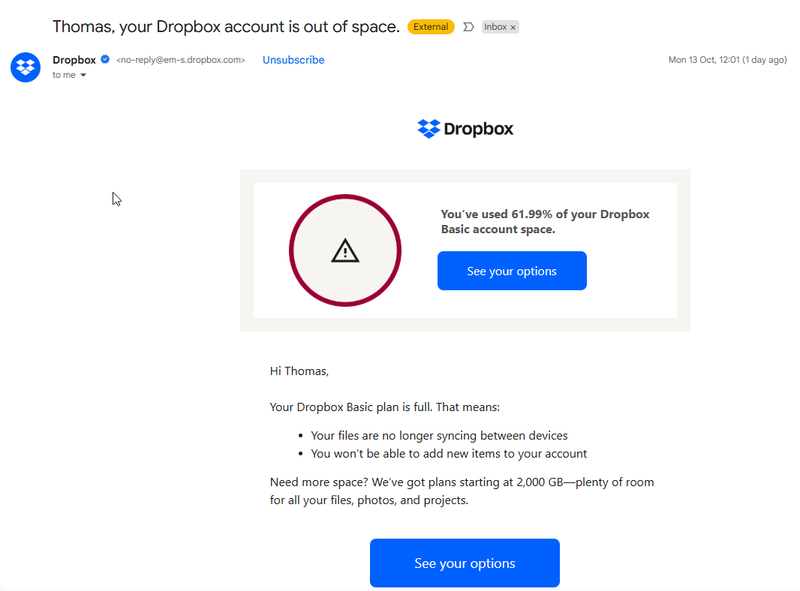Click the Dropbox sender avatar icon
The height and width of the screenshot is (591, 800).
[x=25, y=67]
